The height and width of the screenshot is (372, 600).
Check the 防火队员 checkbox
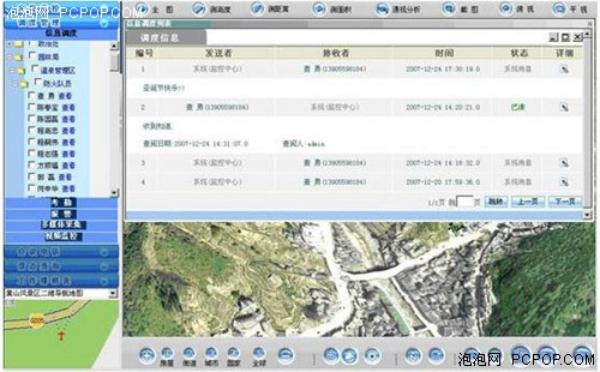[x=38, y=82]
